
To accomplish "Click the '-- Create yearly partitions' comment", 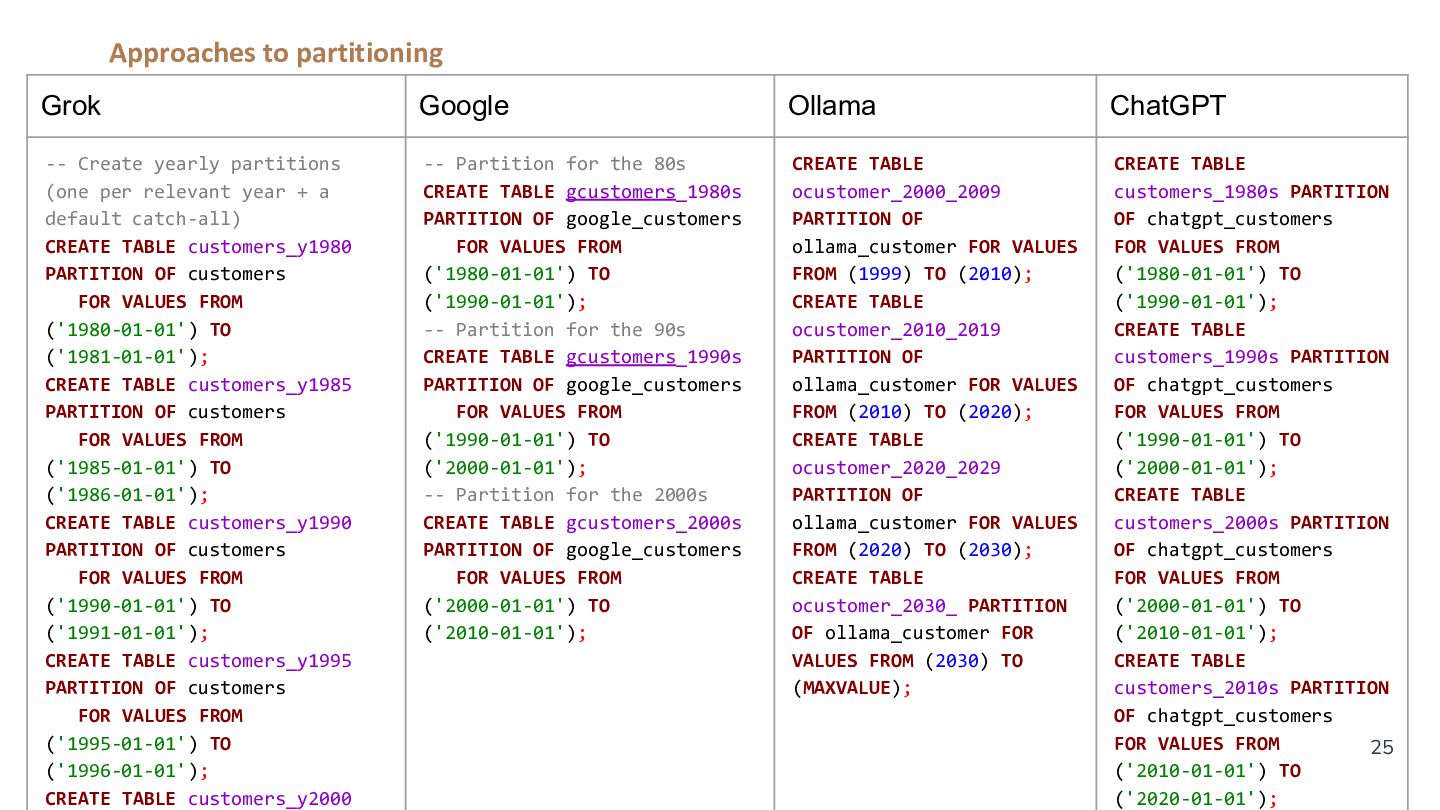I will pos(193,164).
